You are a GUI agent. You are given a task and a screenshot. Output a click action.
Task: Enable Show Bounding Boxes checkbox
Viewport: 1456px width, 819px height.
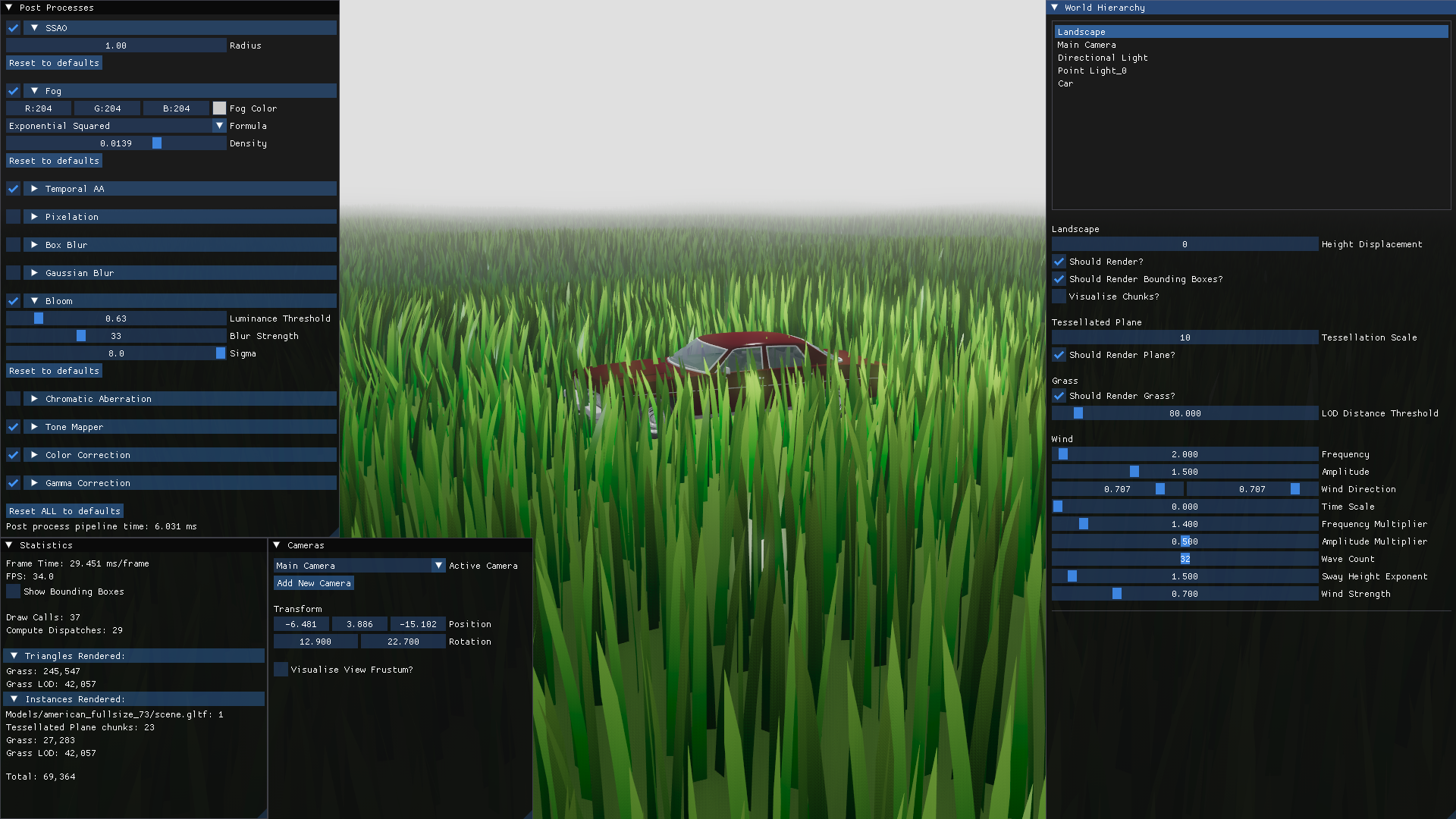point(13,591)
